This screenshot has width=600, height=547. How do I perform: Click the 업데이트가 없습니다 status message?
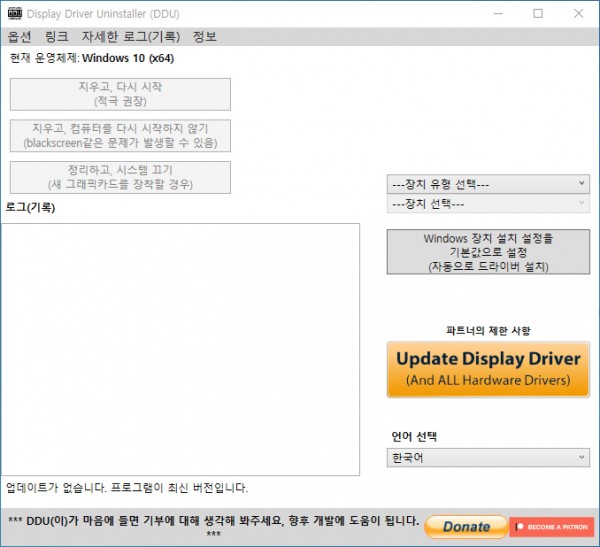127,488
